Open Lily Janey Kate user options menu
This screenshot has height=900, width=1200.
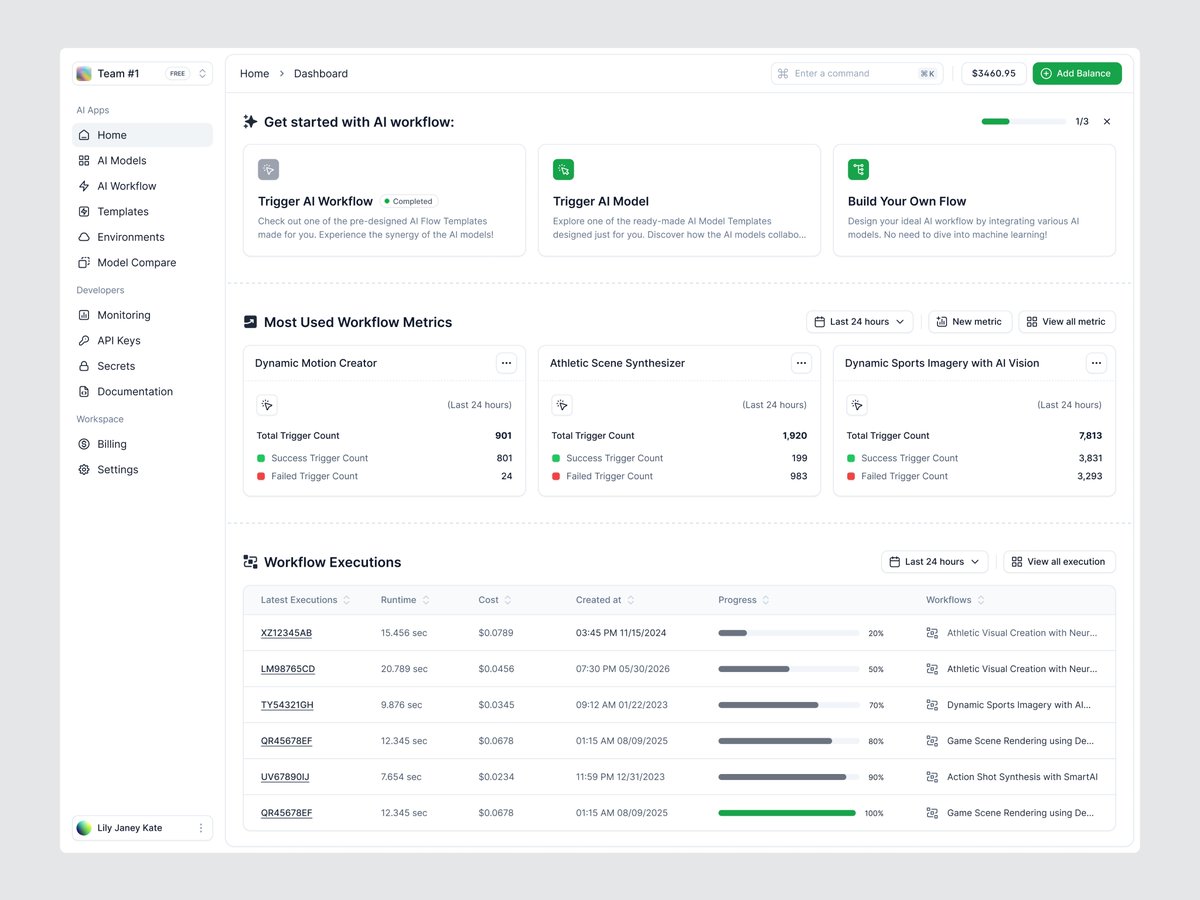pos(201,828)
